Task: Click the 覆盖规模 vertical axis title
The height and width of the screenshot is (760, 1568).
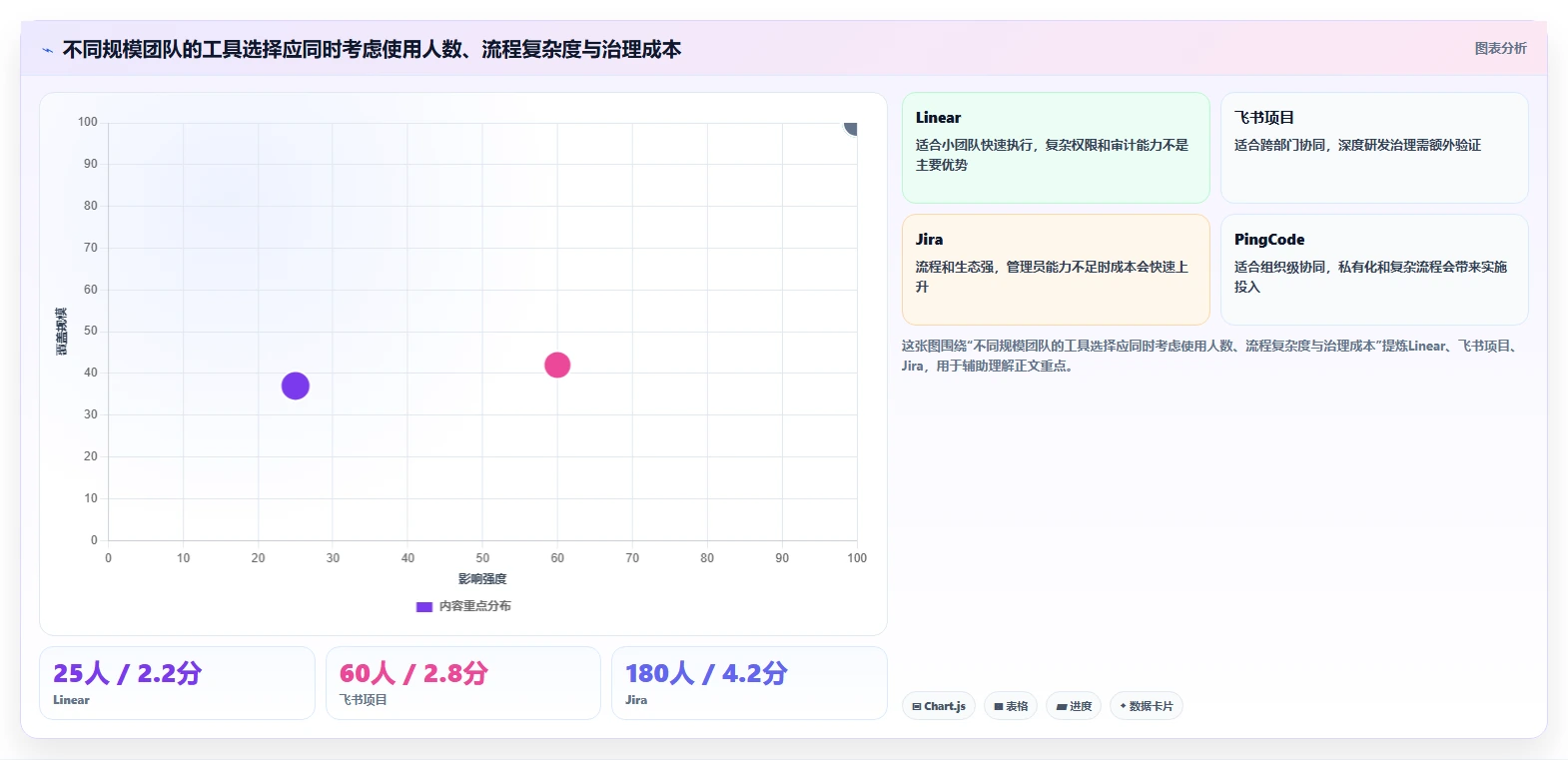Action: [x=62, y=332]
